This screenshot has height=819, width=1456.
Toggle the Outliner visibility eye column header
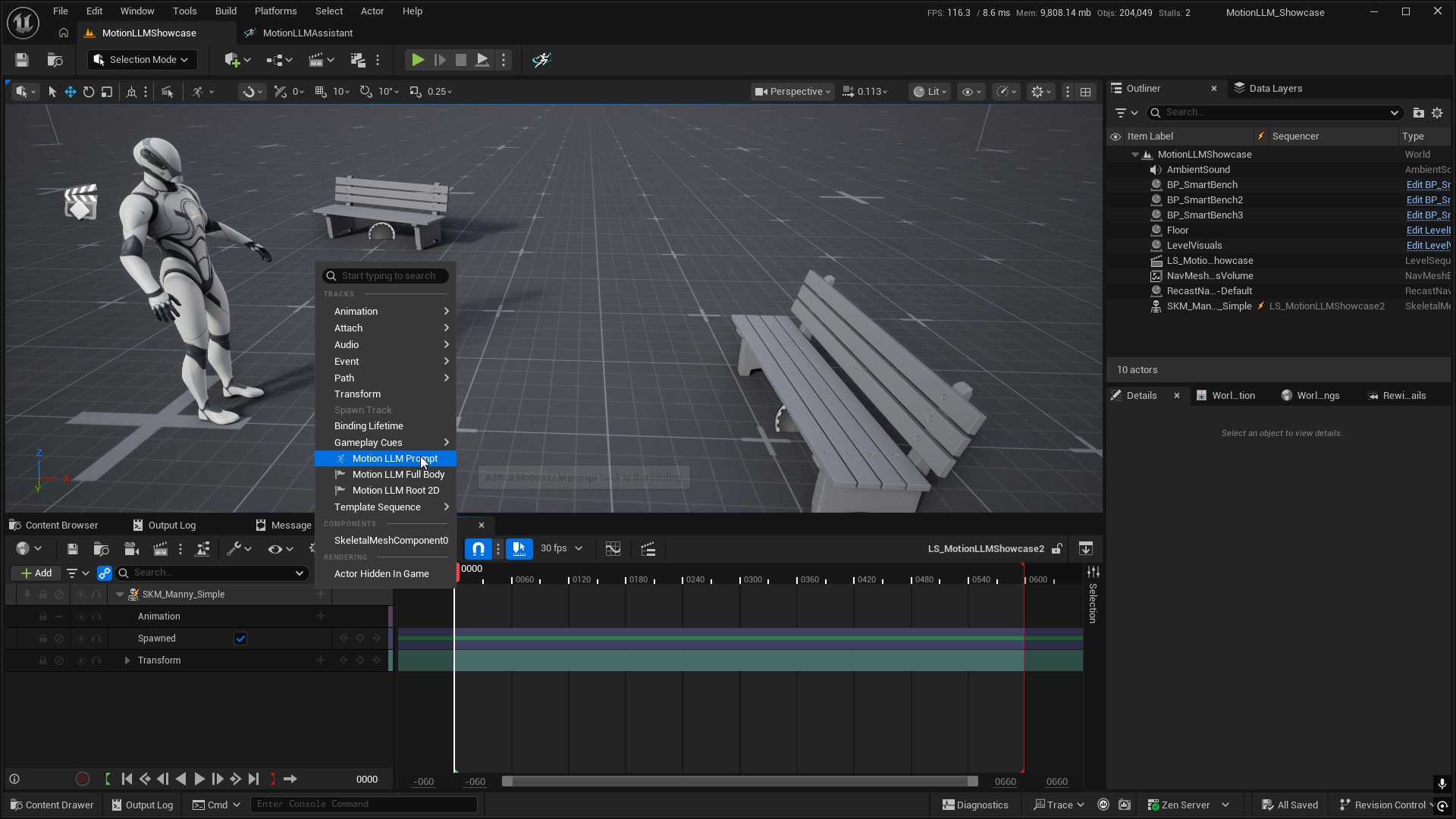(1116, 136)
